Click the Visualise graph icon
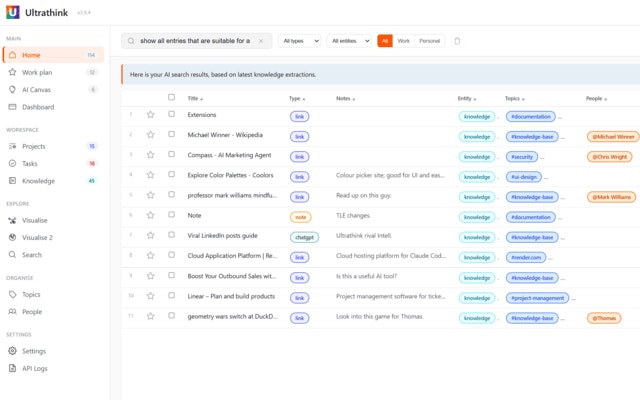640x400 pixels. click(13, 220)
